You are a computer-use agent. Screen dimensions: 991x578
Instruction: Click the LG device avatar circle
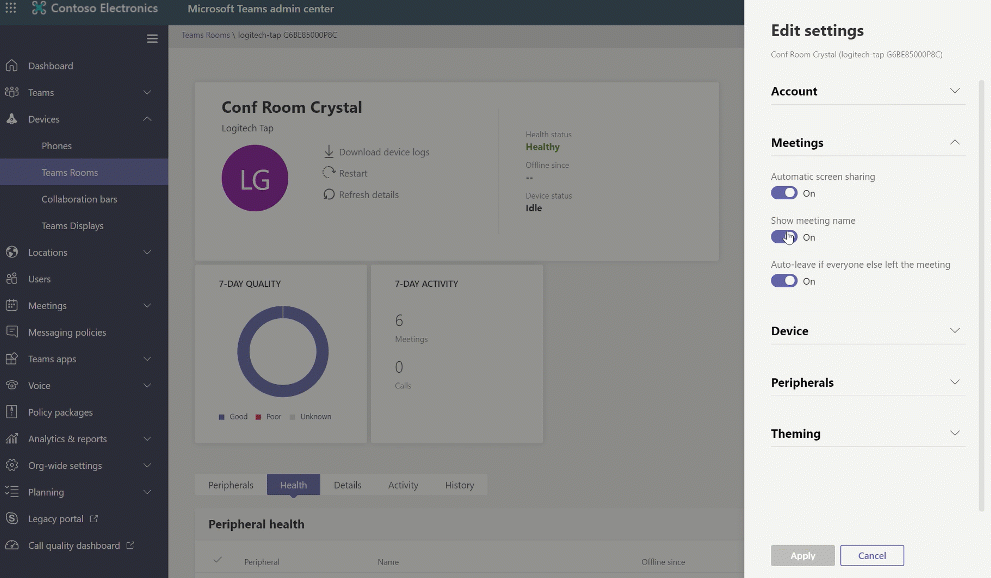click(x=255, y=178)
